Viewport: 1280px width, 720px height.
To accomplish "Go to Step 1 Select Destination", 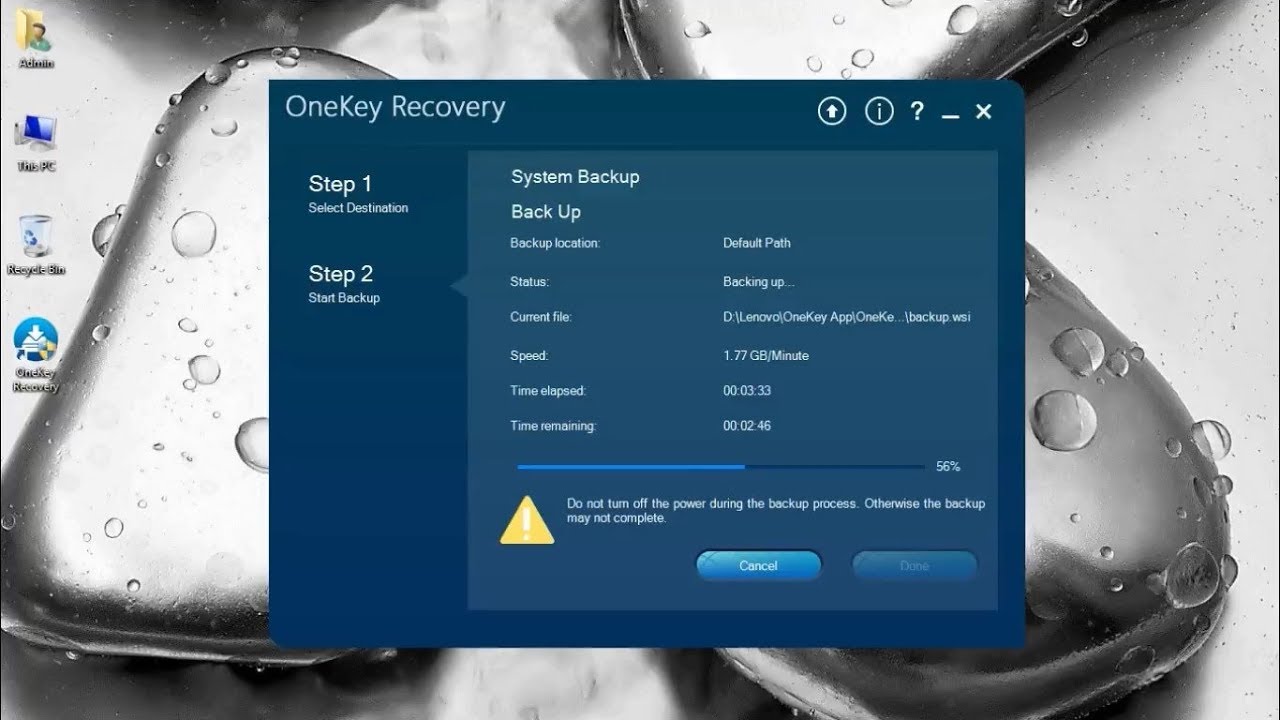I will pyautogui.click(x=358, y=194).
